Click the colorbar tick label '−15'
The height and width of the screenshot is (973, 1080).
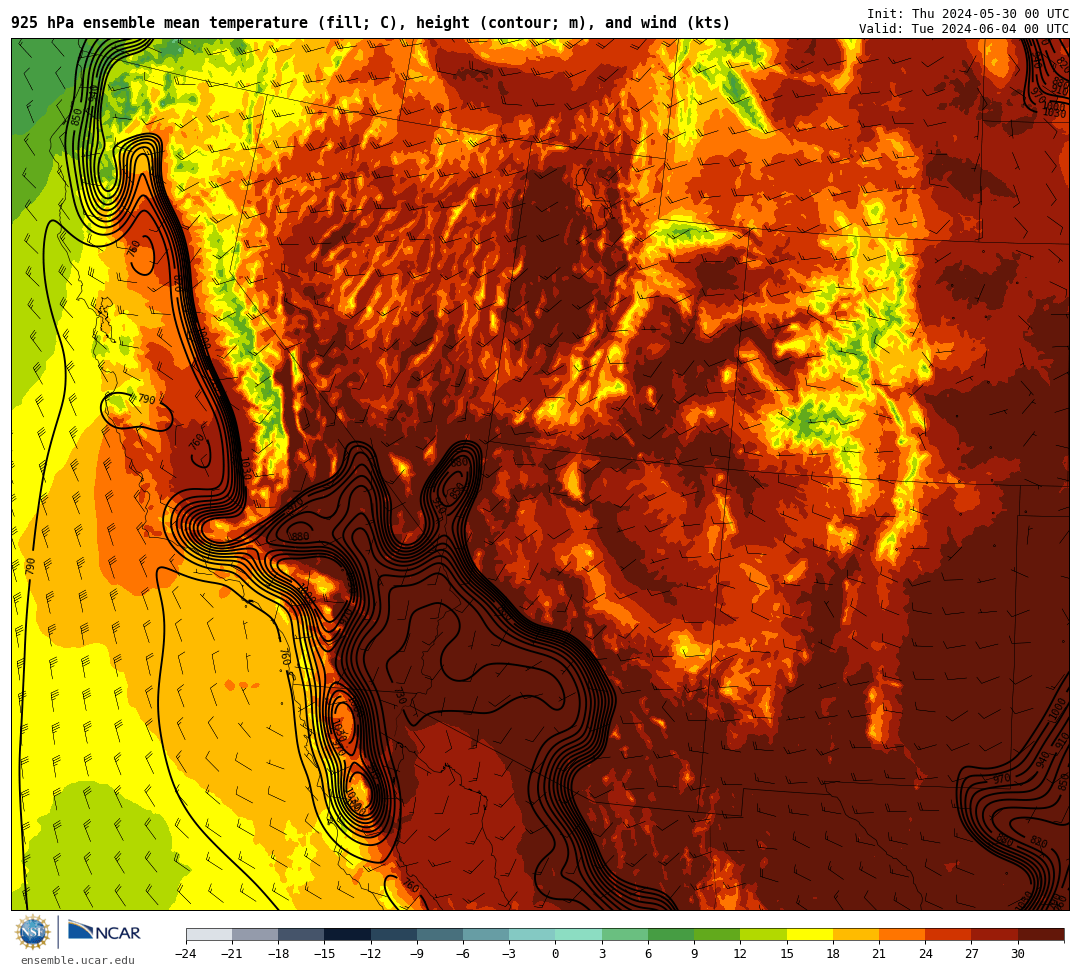pyautogui.click(x=324, y=954)
